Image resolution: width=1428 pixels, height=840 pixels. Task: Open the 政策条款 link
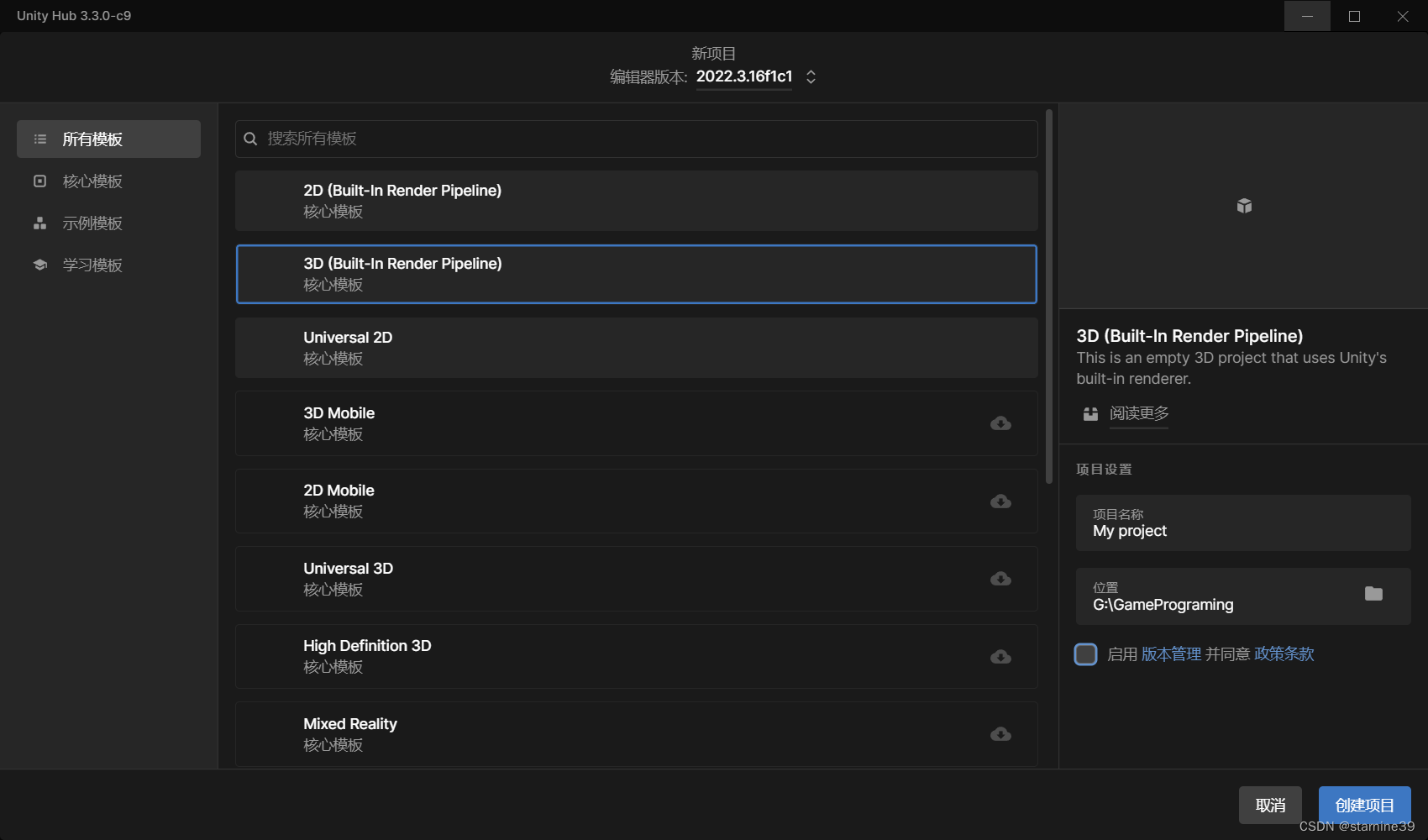coord(1284,654)
